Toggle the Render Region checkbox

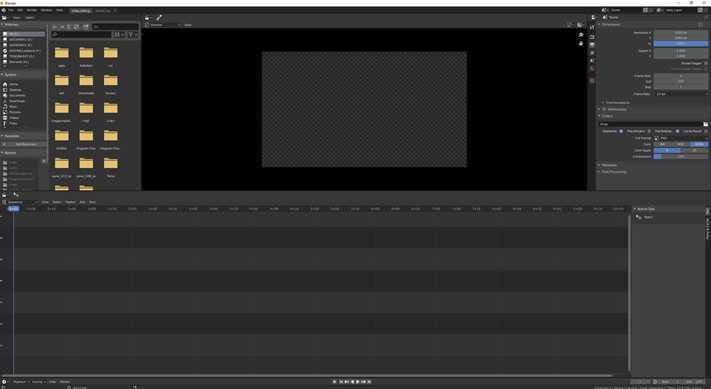[706, 63]
